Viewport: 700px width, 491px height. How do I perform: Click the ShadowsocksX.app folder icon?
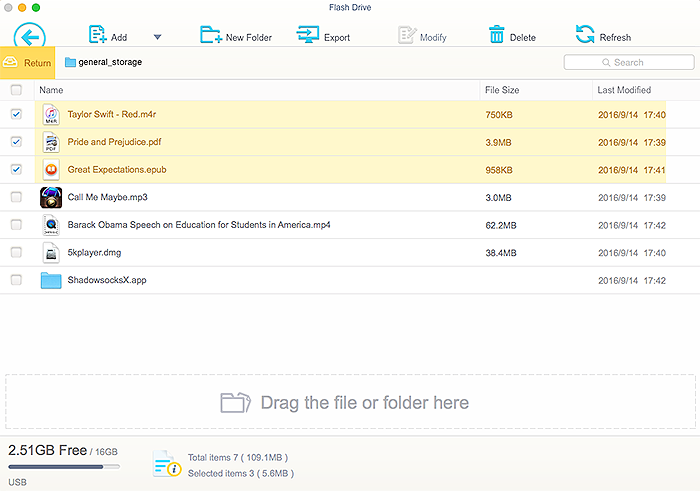coord(51,280)
